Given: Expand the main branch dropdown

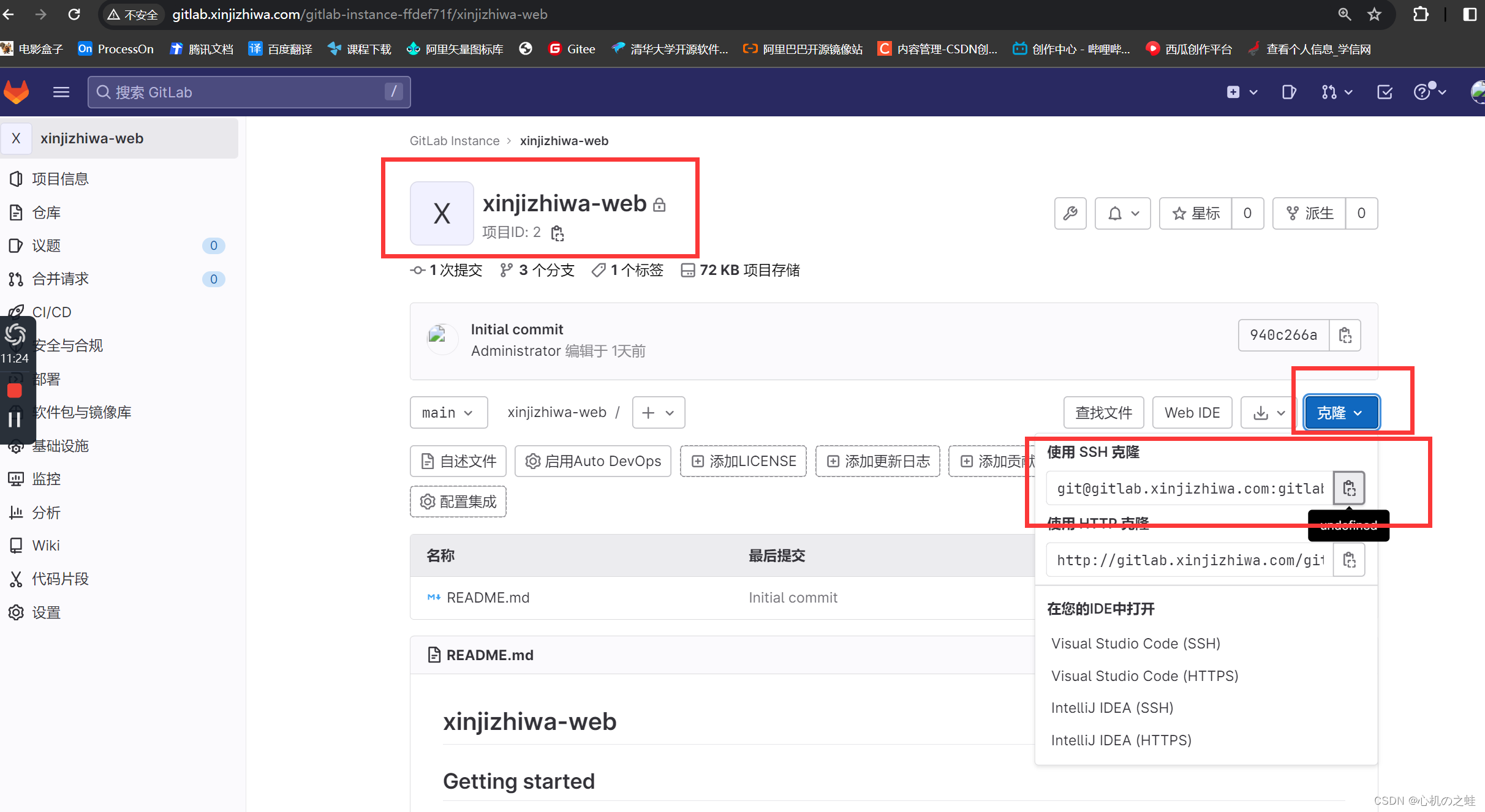Looking at the screenshot, I should 448,412.
